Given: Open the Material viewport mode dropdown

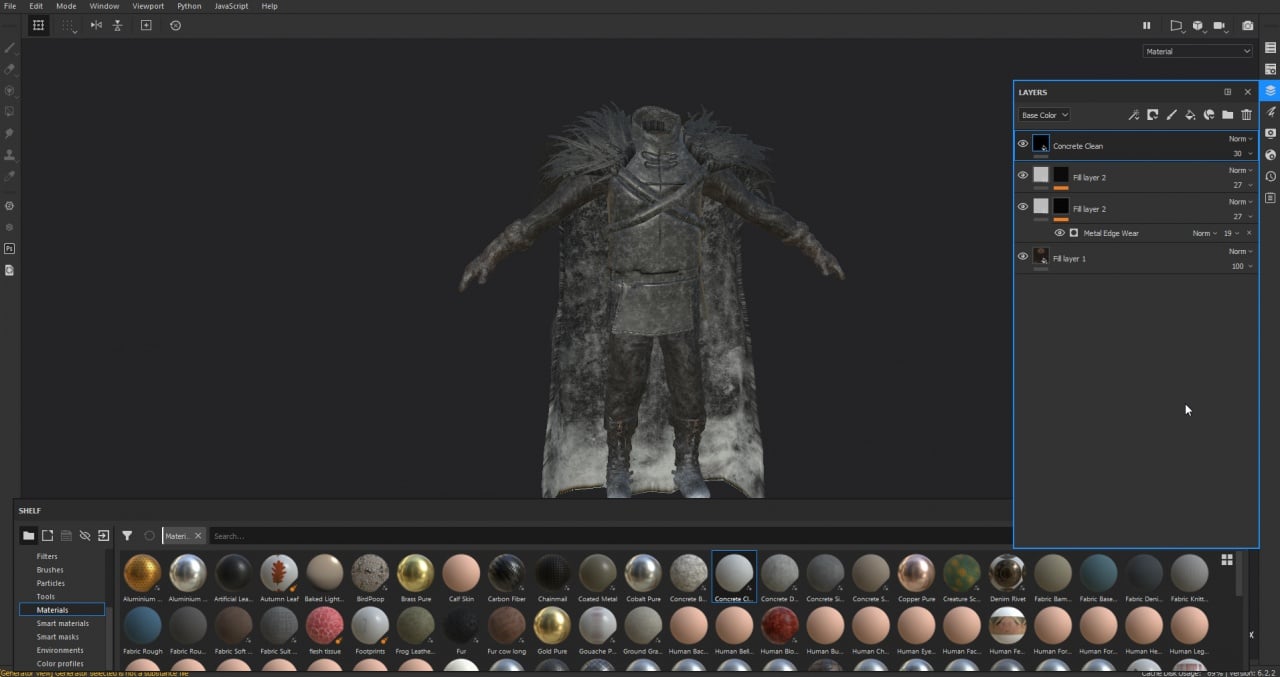Looking at the screenshot, I should pyautogui.click(x=1197, y=51).
